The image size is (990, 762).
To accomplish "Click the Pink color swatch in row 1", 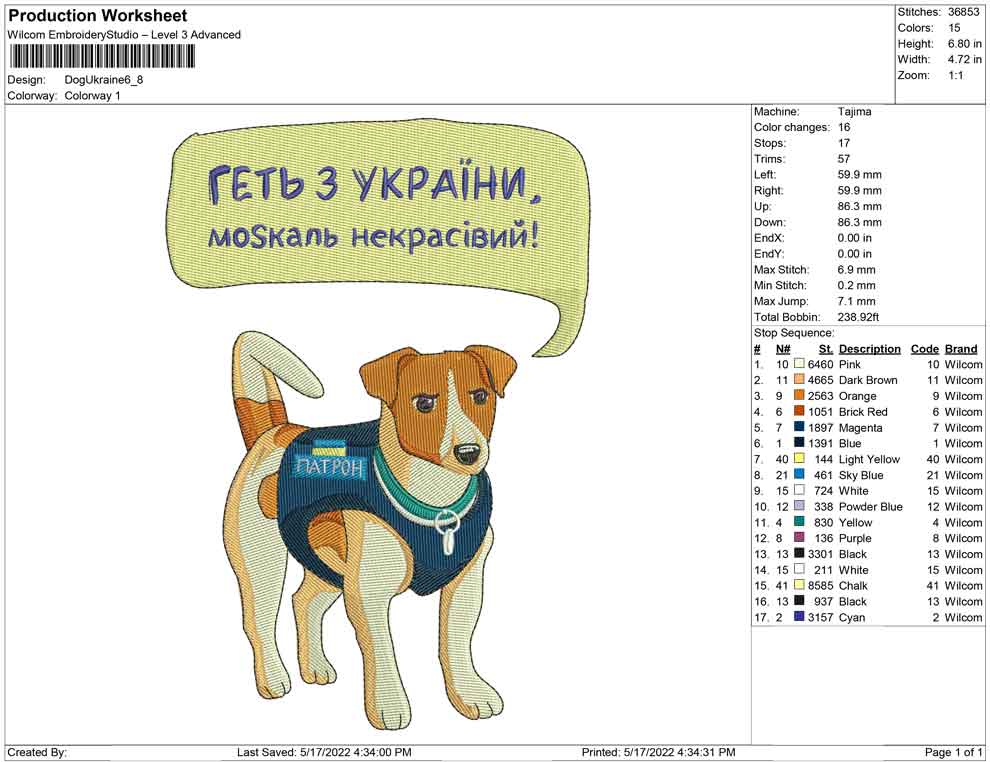I will [x=799, y=364].
